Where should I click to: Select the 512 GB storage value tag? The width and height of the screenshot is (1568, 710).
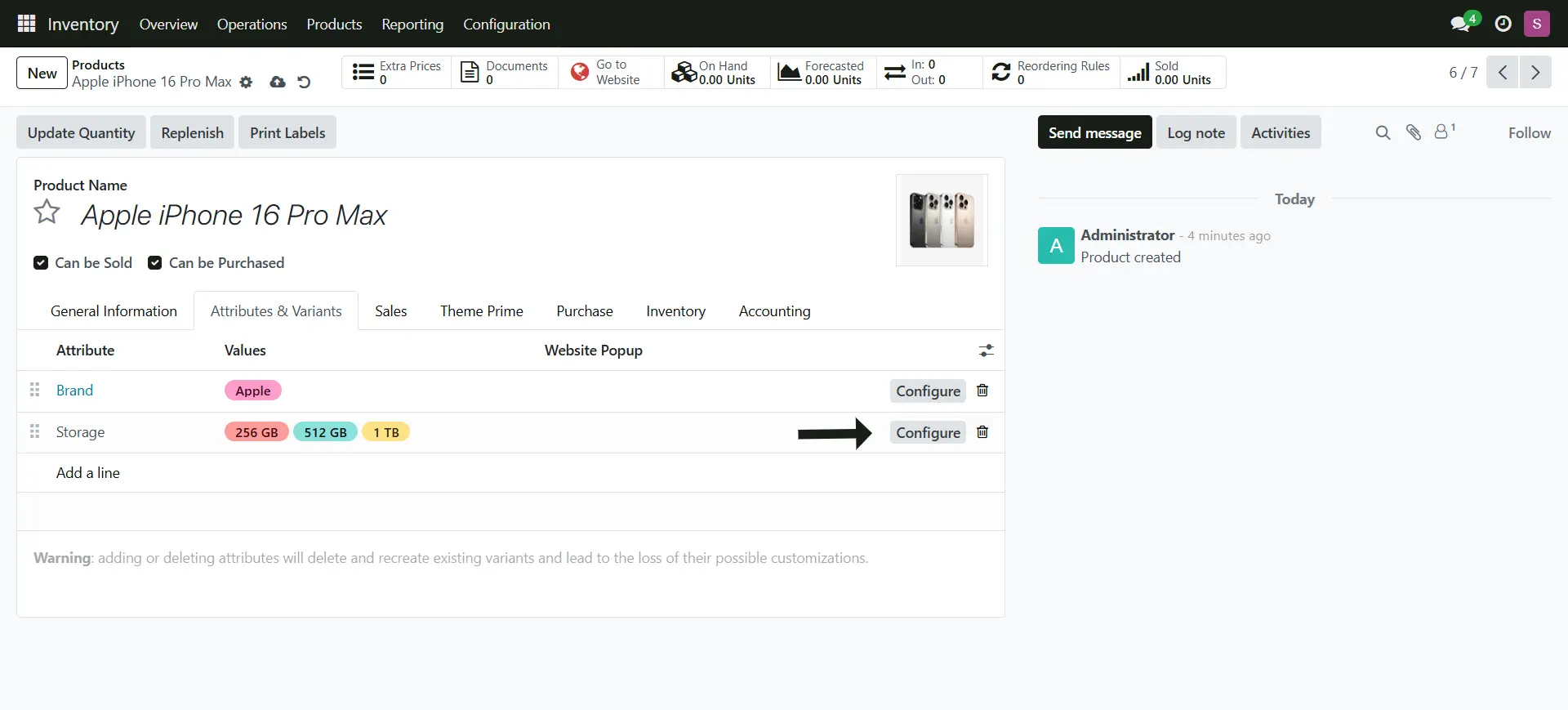click(325, 432)
